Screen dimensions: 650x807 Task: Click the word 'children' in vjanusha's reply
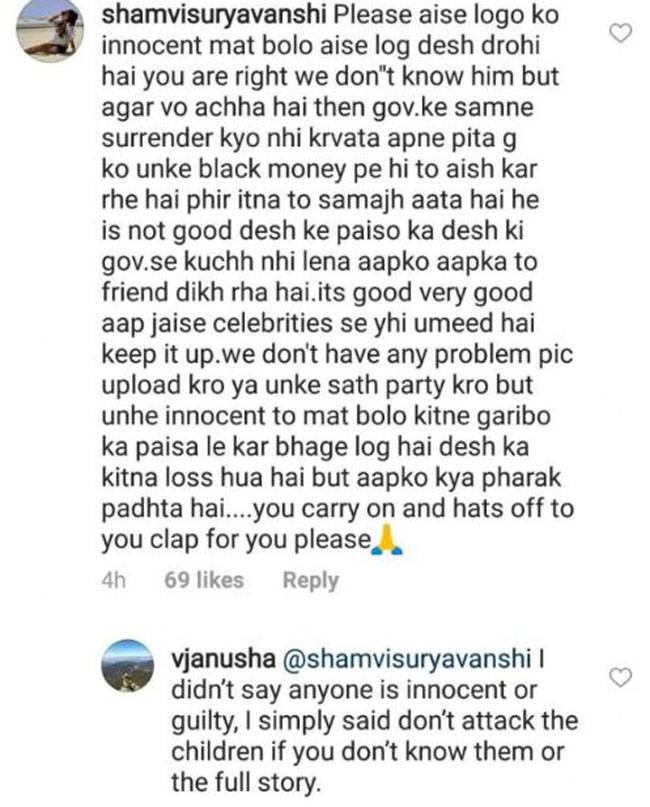(x=217, y=751)
